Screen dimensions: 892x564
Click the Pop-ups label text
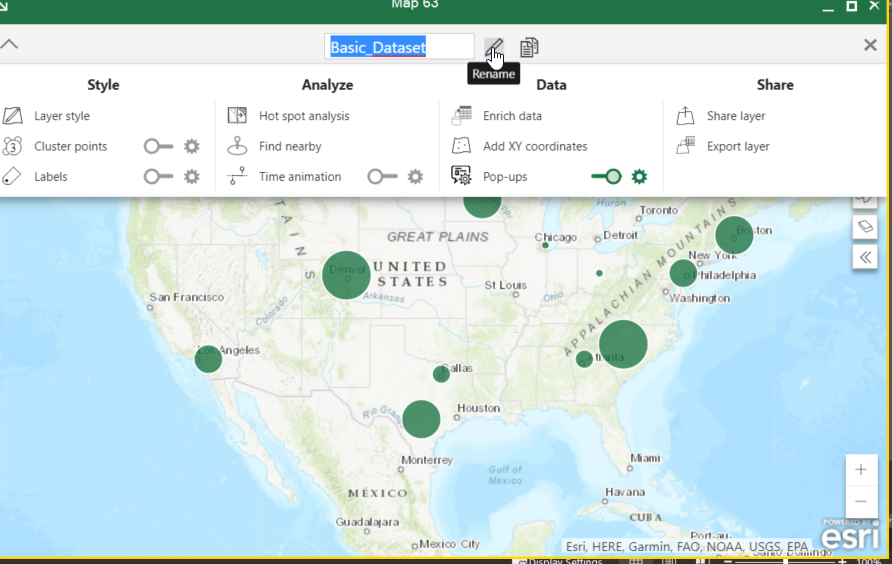(x=505, y=177)
